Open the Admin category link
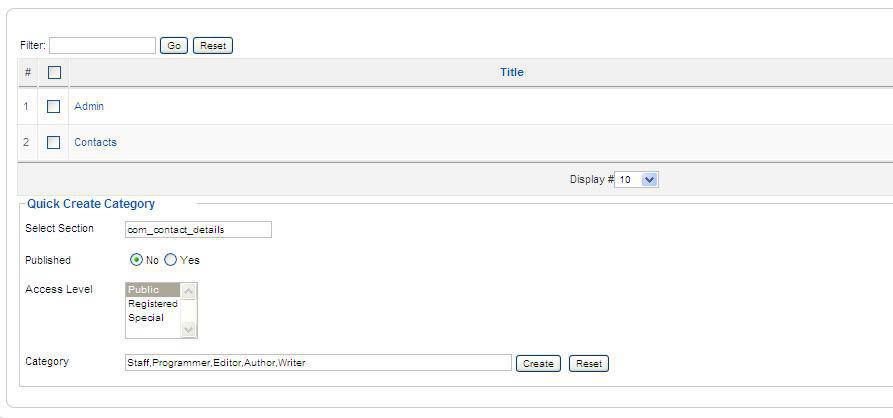Viewport: 893px width, 418px height. click(x=89, y=106)
